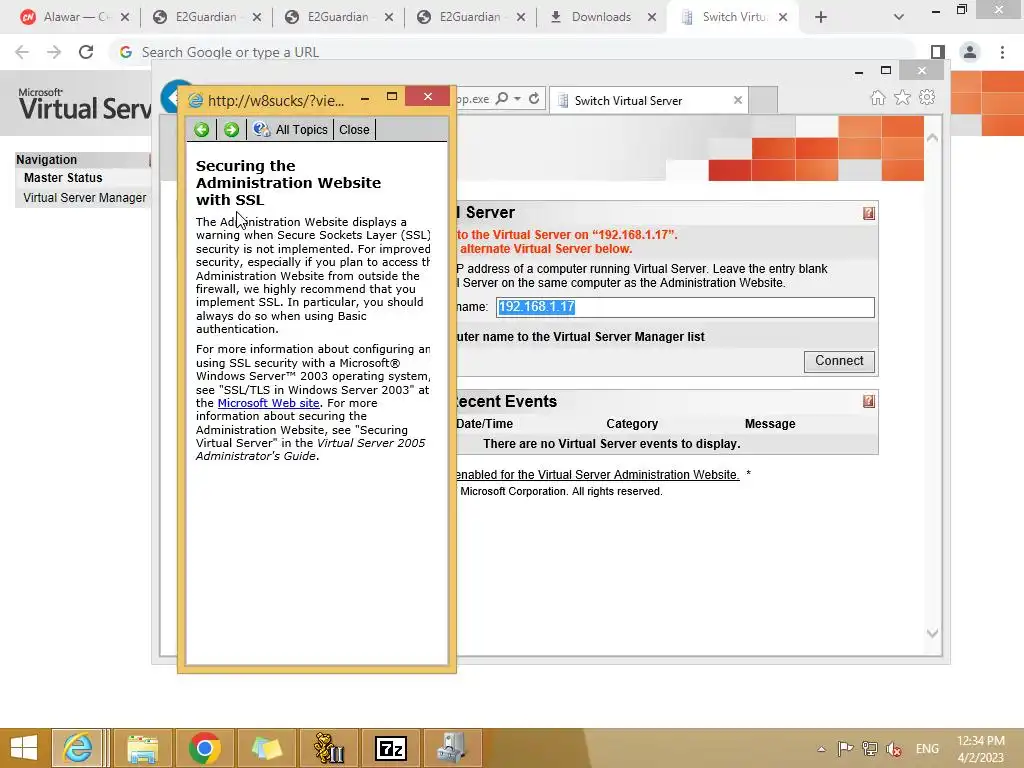This screenshot has height=768, width=1024.
Task: Switch to first E2Guardian Chrome tab
Action: [x=205, y=17]
